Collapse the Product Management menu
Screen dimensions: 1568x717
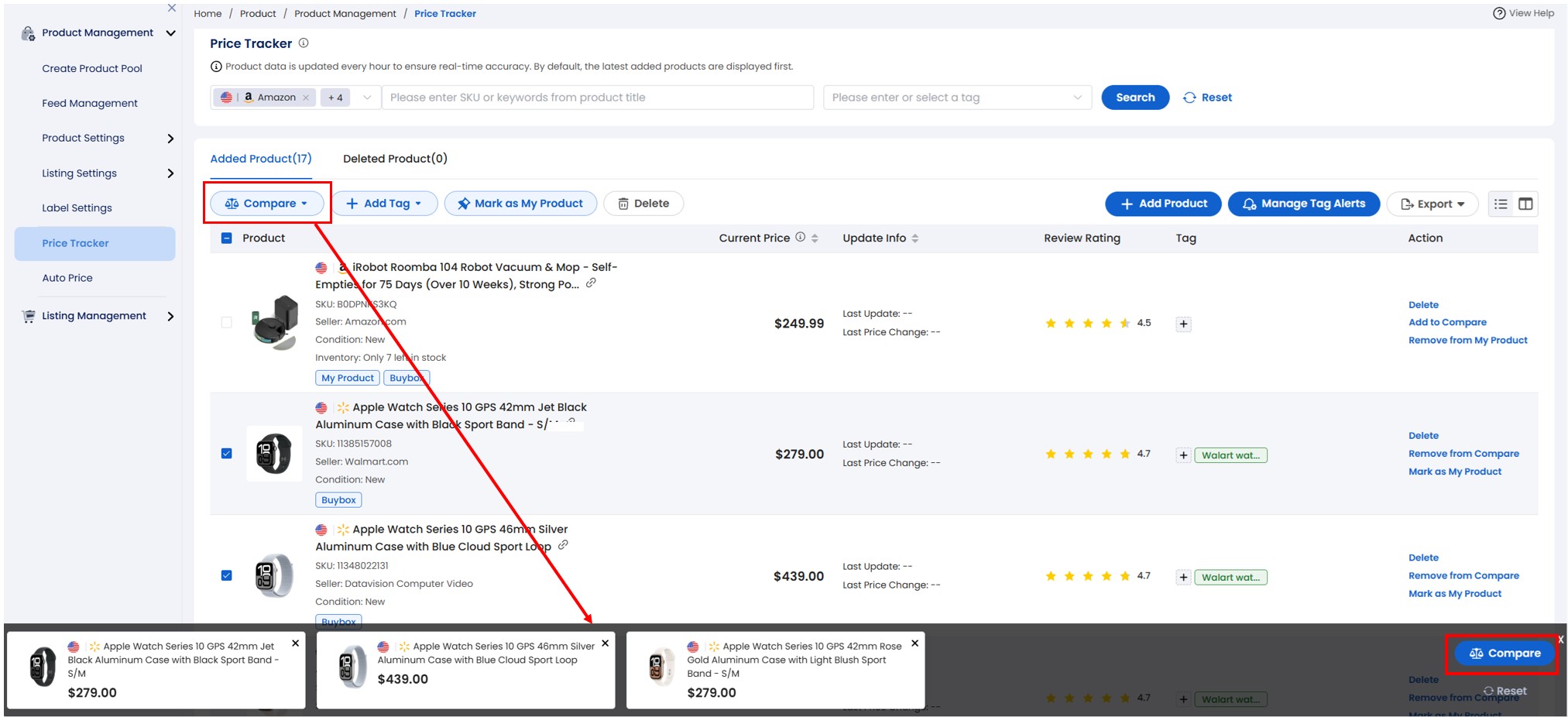tap(171, 33)
